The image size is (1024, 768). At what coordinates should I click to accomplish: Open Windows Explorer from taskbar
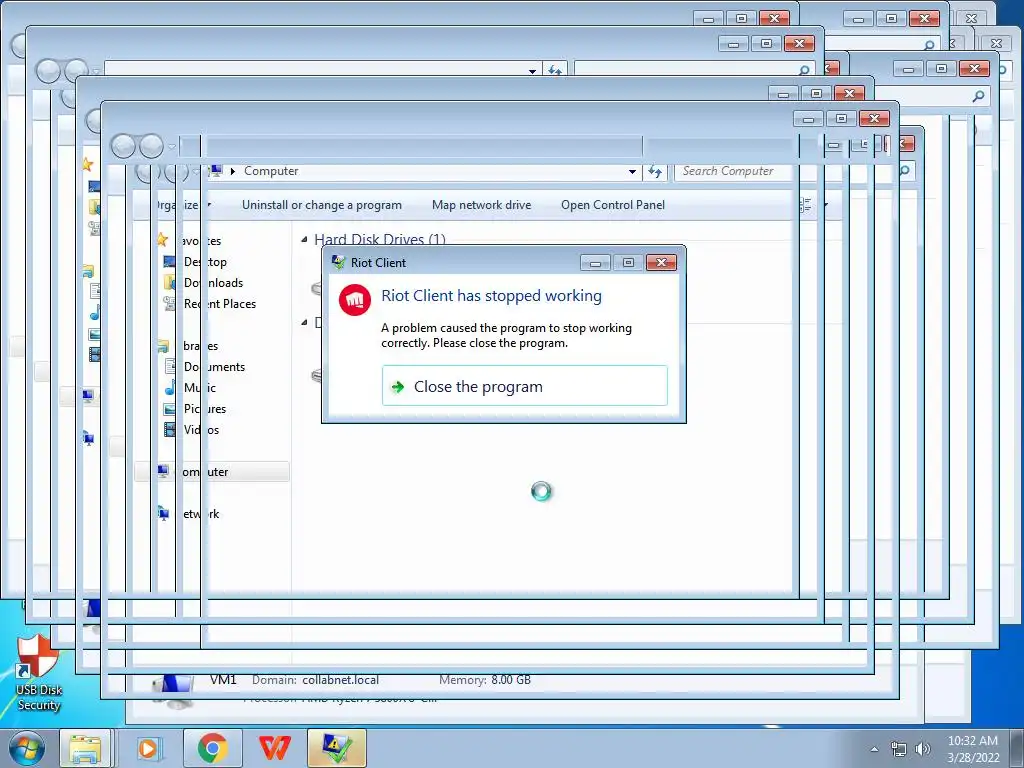pyautogui.click(x=85, y=749)
